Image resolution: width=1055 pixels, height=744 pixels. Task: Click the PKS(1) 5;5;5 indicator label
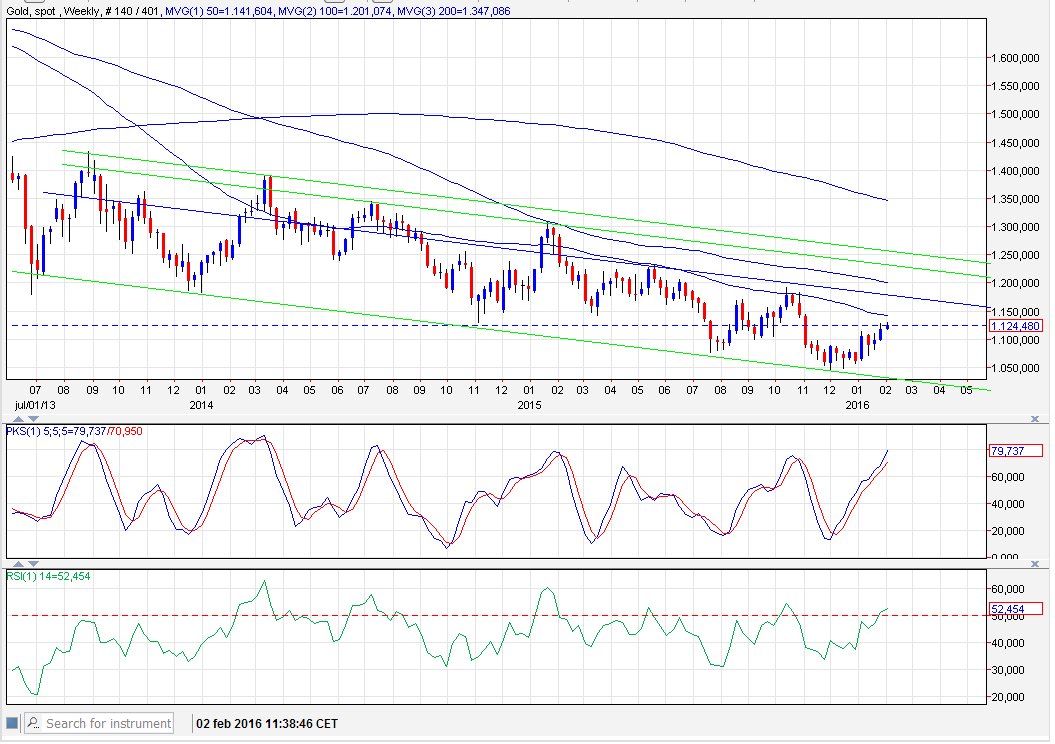tap(56, 431)
